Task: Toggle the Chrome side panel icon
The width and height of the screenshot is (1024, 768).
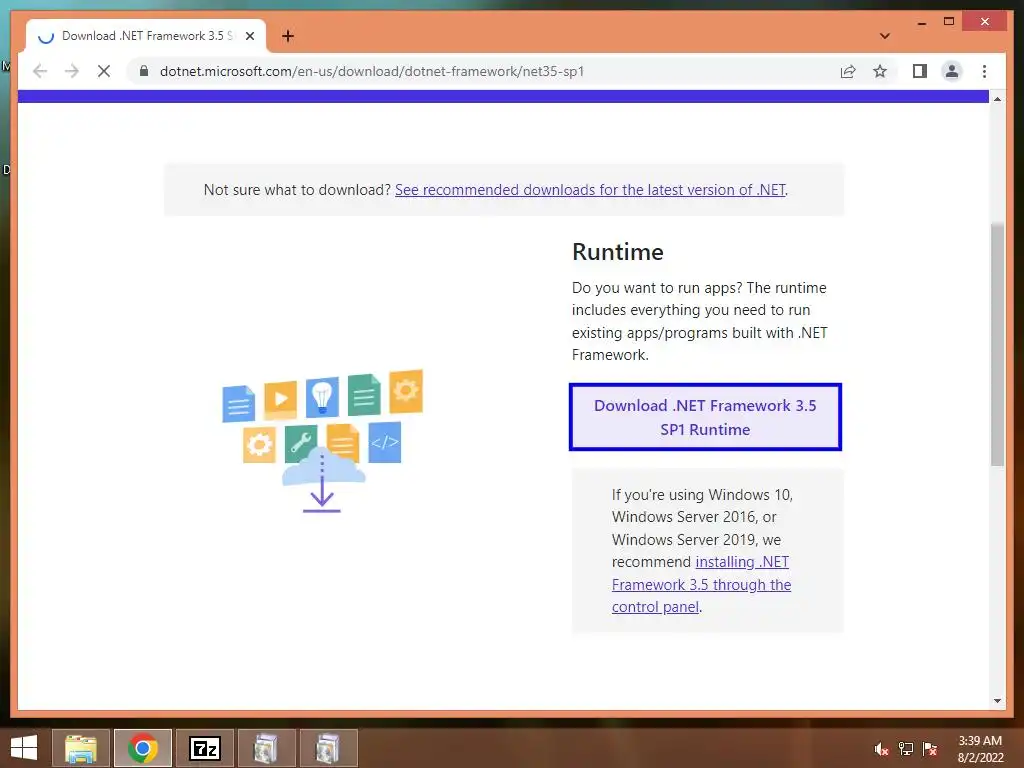Action: [920, 71]
